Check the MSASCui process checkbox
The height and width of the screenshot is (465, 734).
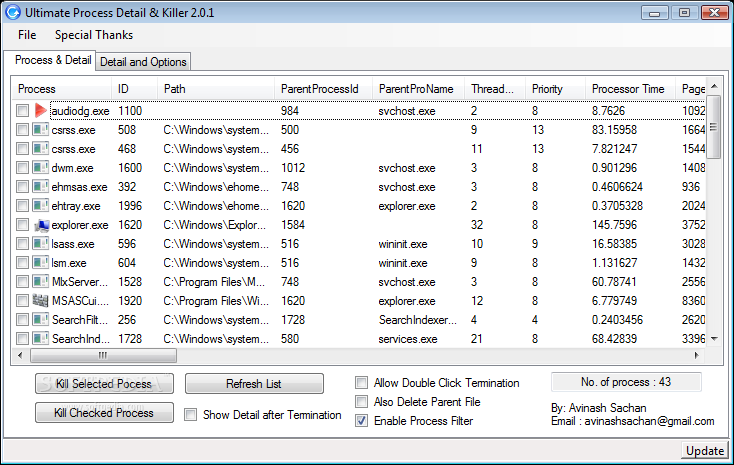tap(22, 301)
